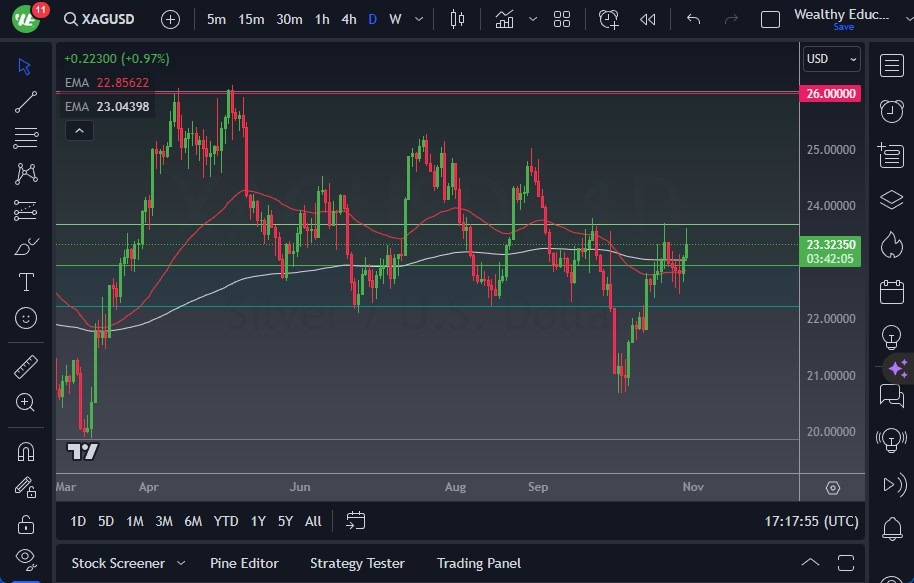Collapse the EMA indicator legend
The height and width of the screenshot is (583, 914).
78,130
